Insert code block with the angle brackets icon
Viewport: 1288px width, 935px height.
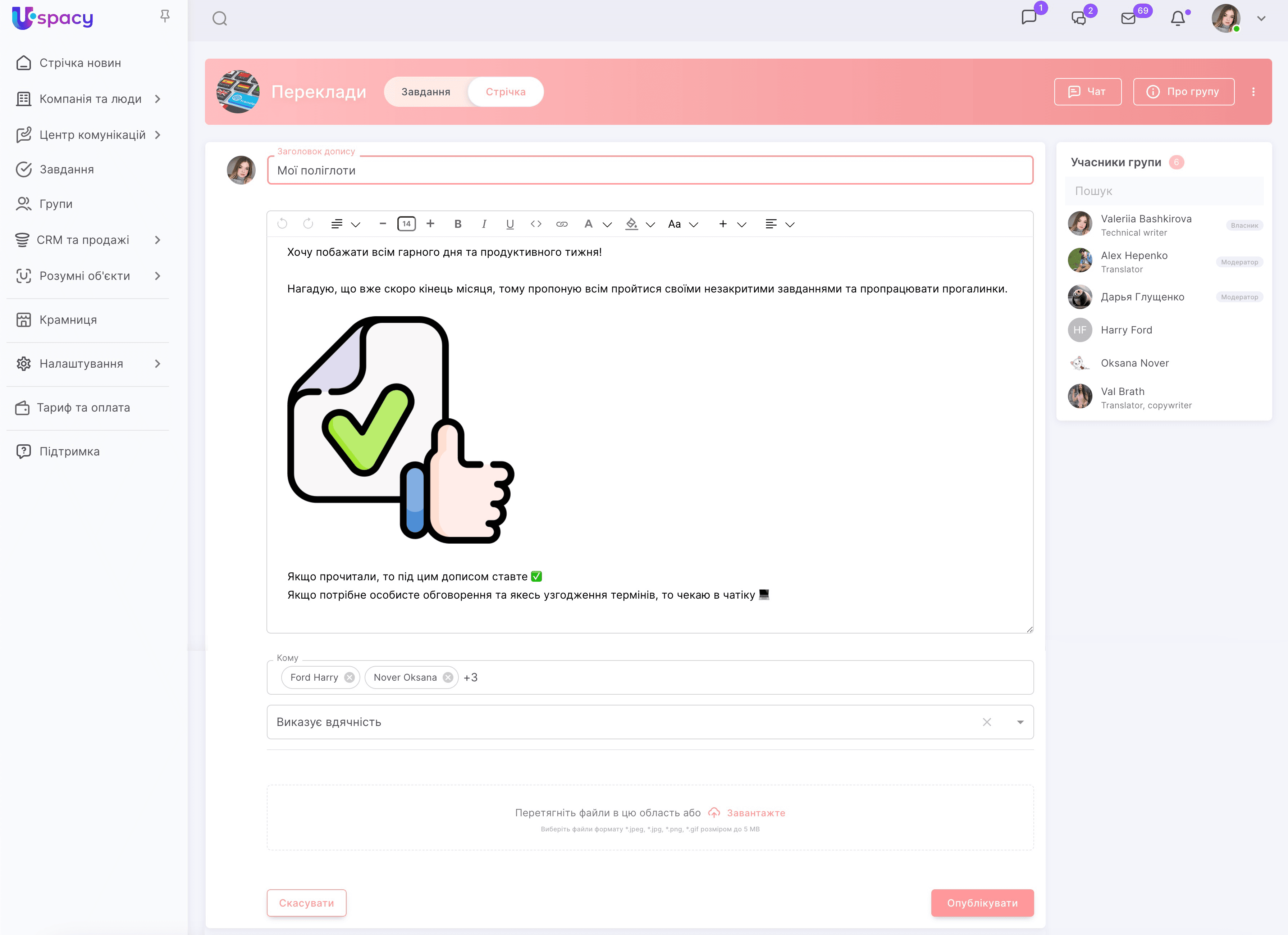[x=535, y=224]
